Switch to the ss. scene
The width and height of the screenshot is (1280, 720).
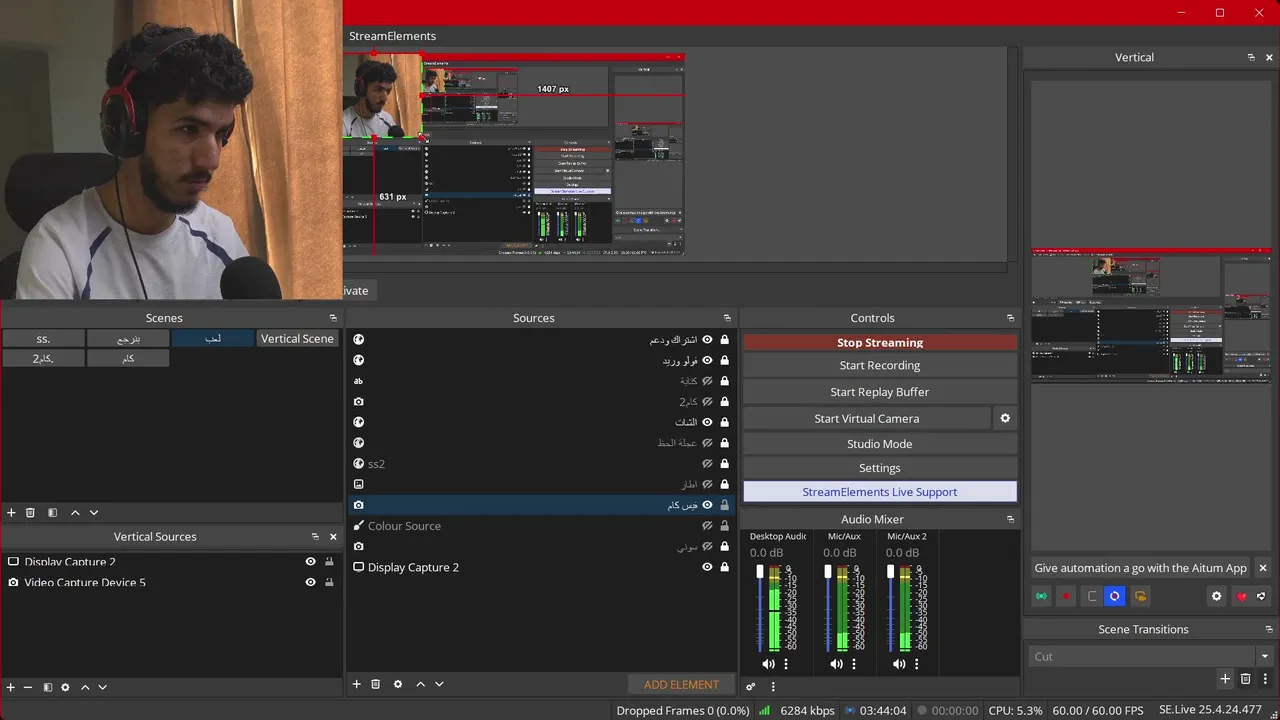(43, 339)
